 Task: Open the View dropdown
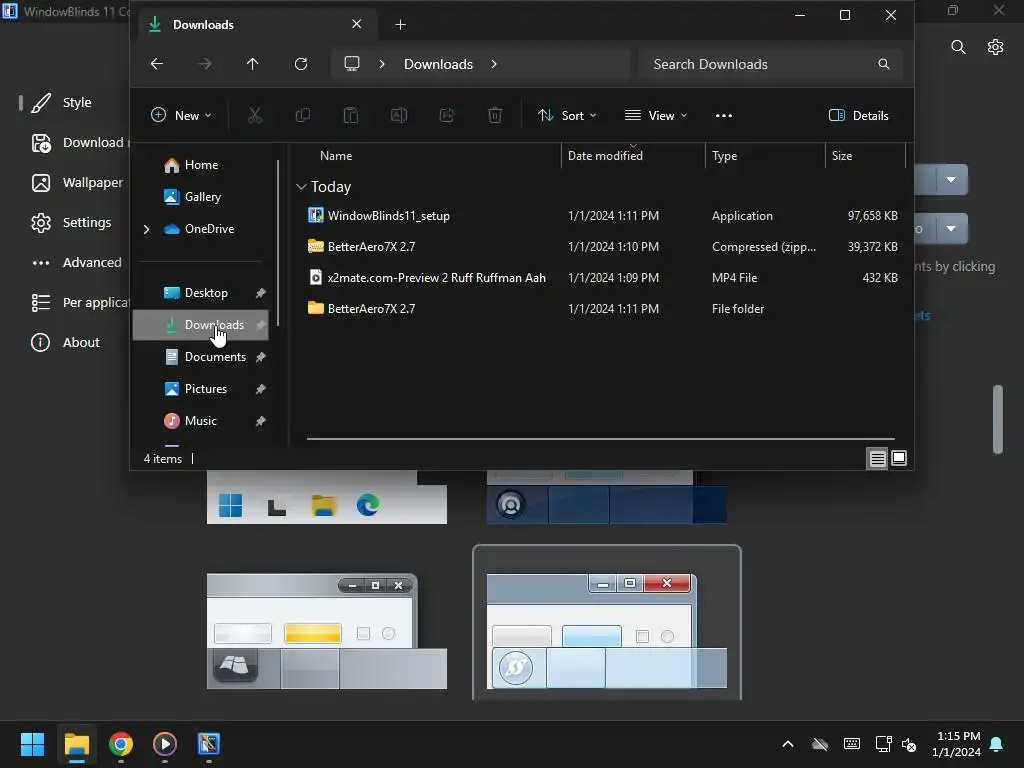tap(656, 116)
